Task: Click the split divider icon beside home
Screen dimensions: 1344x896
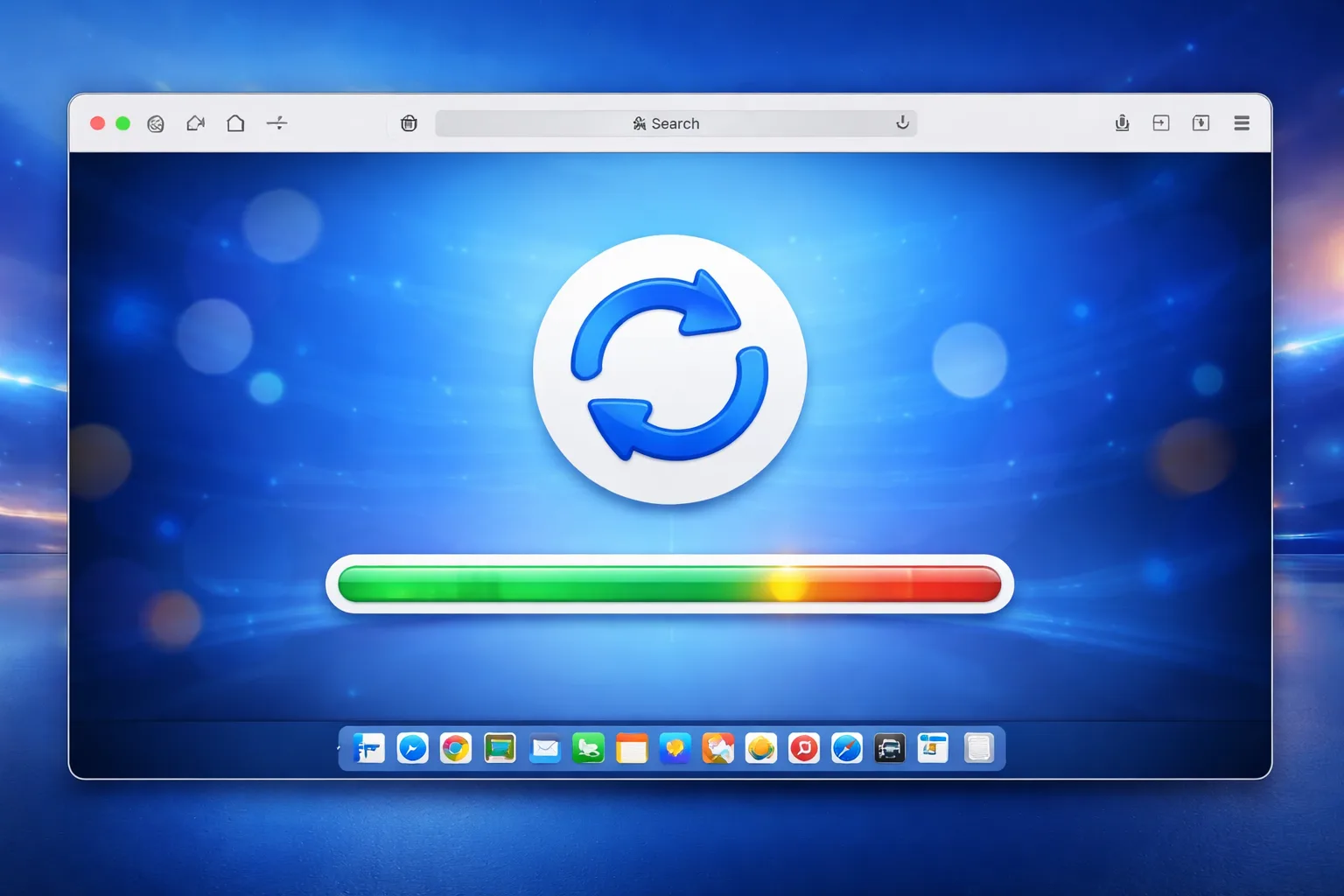Action: 276,123
